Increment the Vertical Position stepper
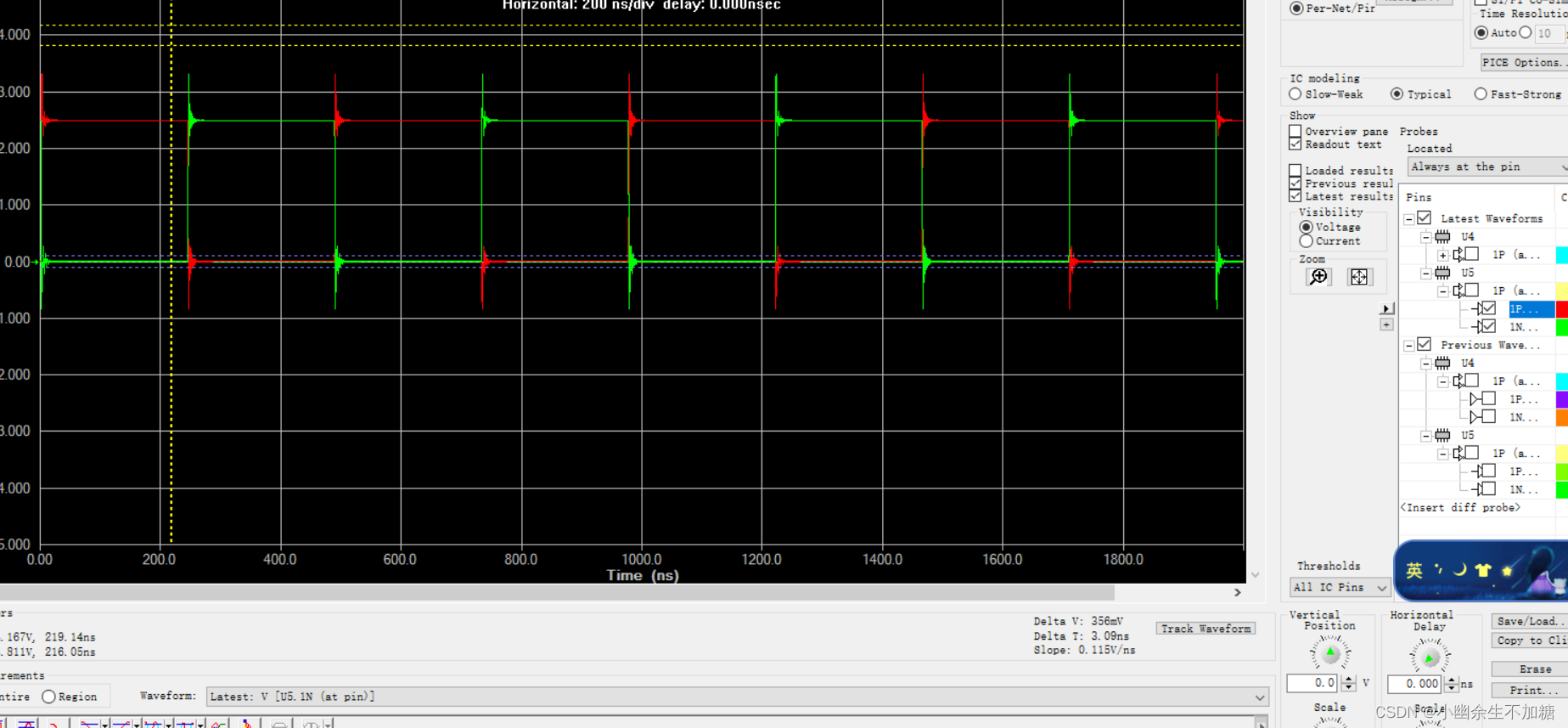This screenshot has height=728, width=1568. 1348,679
